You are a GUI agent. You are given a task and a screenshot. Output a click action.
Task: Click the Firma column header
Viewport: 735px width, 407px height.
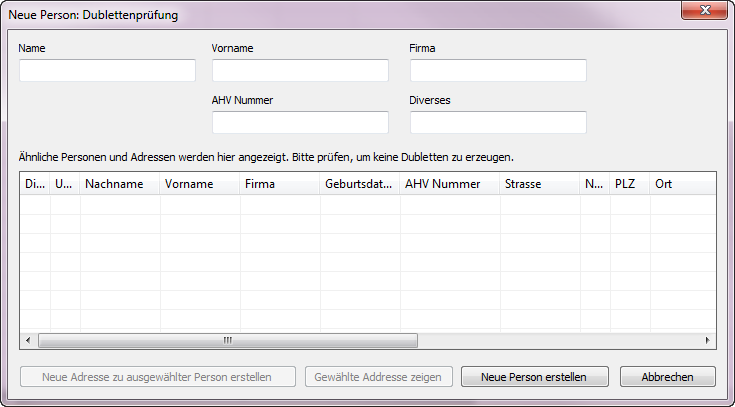280,184
